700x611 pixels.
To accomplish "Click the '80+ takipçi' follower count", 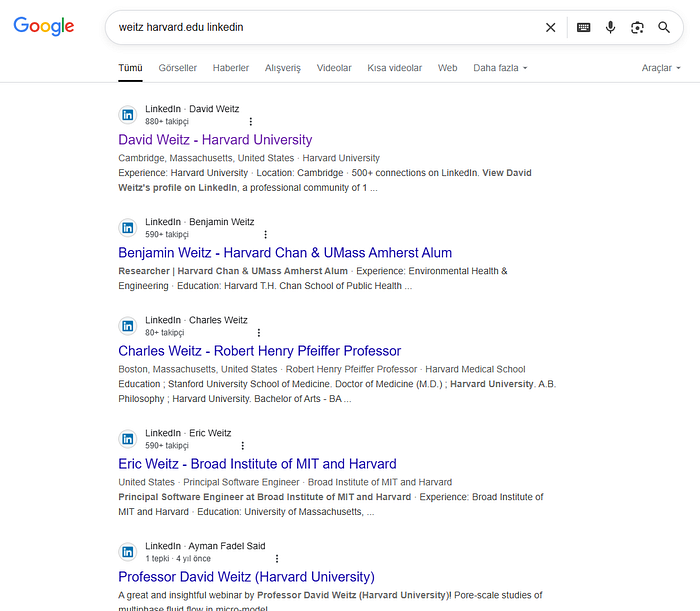I will click(x=165, y=333).
